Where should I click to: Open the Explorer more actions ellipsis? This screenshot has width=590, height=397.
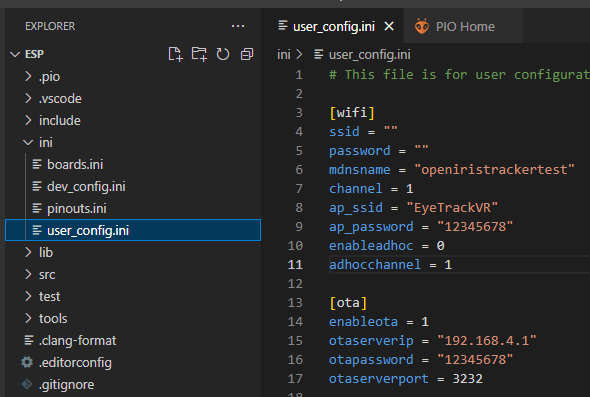(x=238, y=26)
